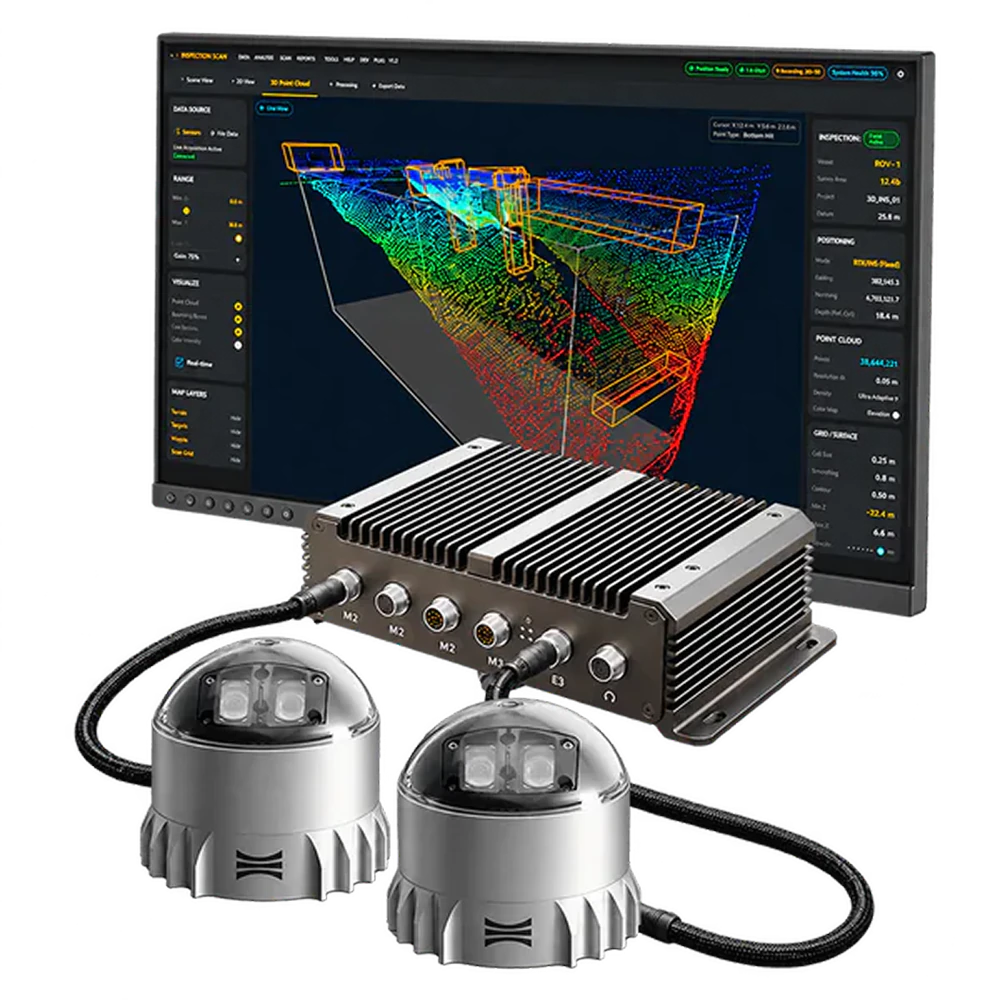Switch to the 2D View tab
The width and height of the screenshot is (1000, 1000).
pyautogui.click(x=244, y=82)
